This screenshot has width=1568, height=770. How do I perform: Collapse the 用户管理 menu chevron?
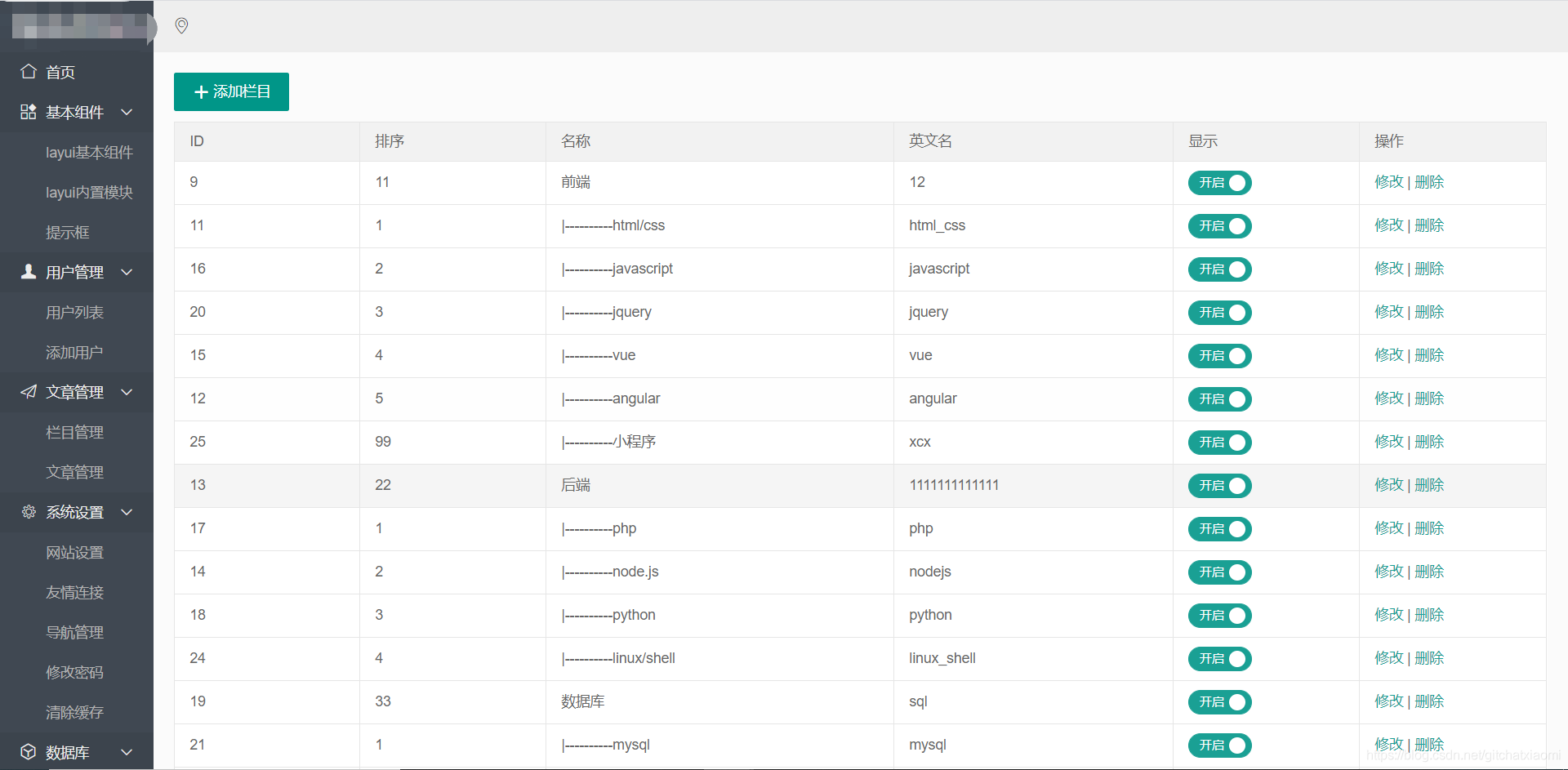tap(127, 272)
